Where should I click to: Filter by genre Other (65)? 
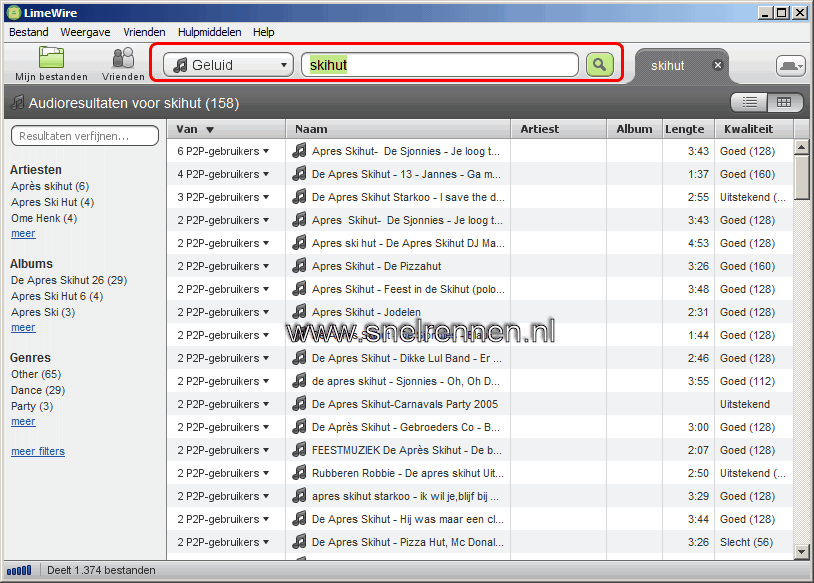click(x=36, y=374)
